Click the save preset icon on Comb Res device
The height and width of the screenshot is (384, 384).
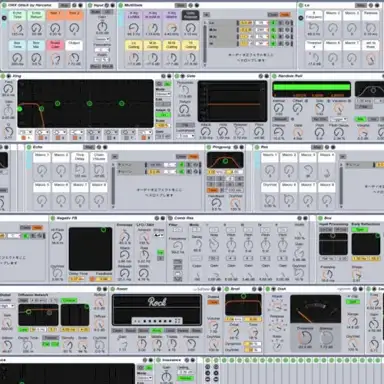tap(306, 218)
